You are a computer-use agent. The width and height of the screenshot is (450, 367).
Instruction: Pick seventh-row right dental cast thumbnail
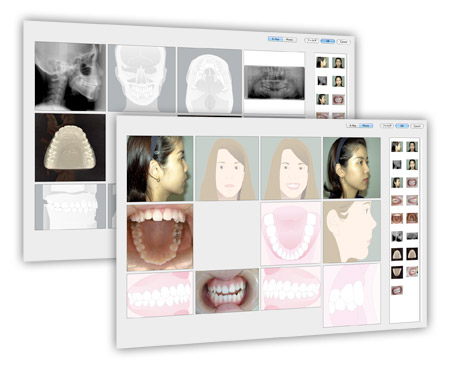[412, 254]
